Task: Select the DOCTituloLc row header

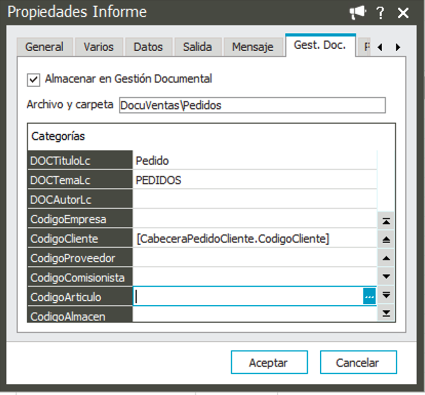Action: click(x=80, y=160)
